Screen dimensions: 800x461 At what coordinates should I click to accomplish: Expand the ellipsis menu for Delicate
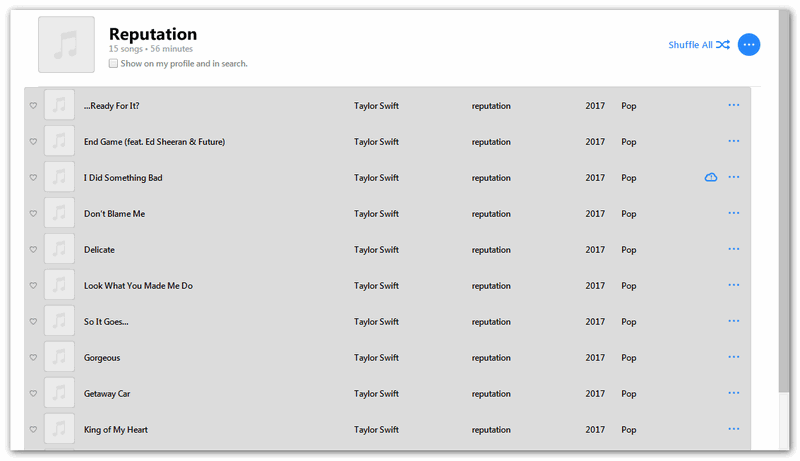tap(734, 249)
